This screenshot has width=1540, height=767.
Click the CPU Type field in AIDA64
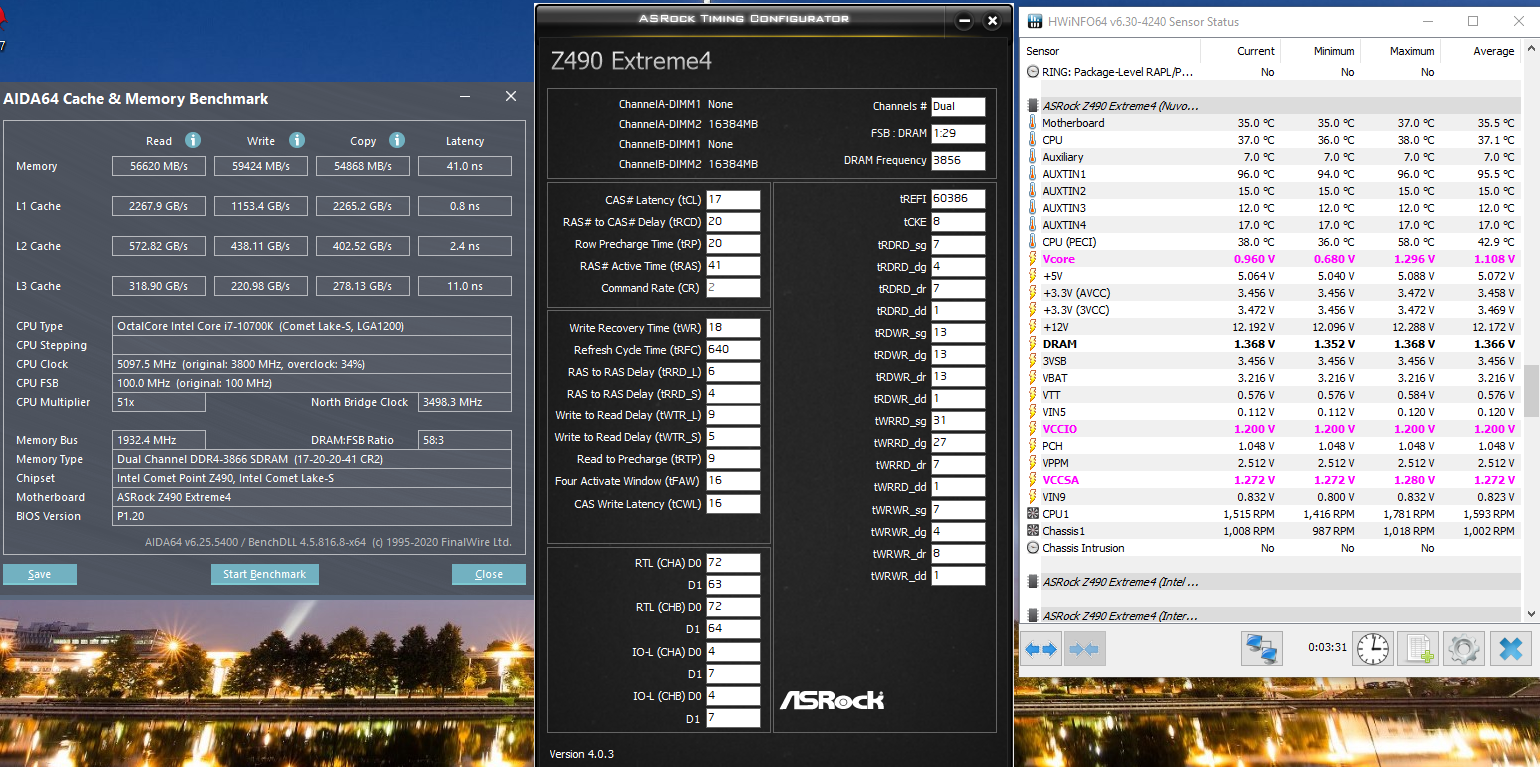312,326
